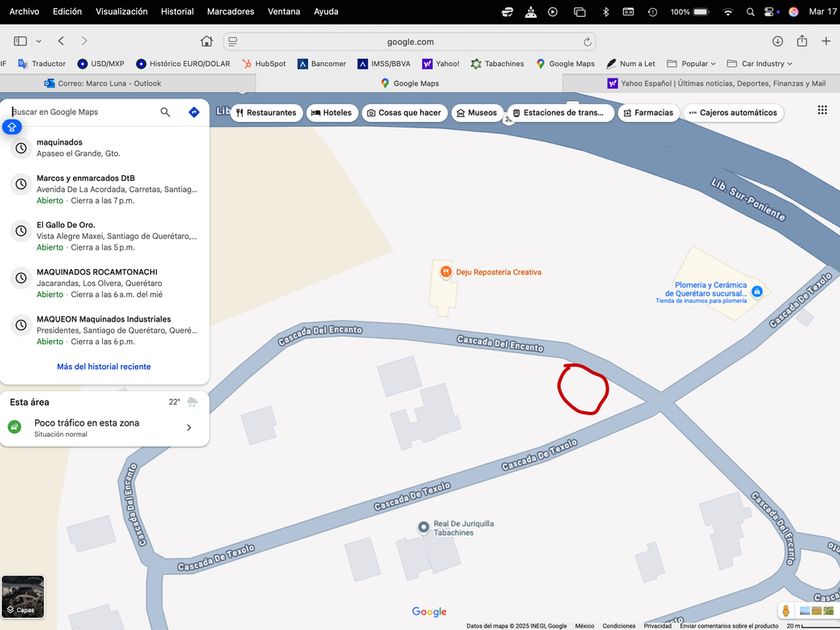Reload the page with the refresh icon

[x=587, y=42]
